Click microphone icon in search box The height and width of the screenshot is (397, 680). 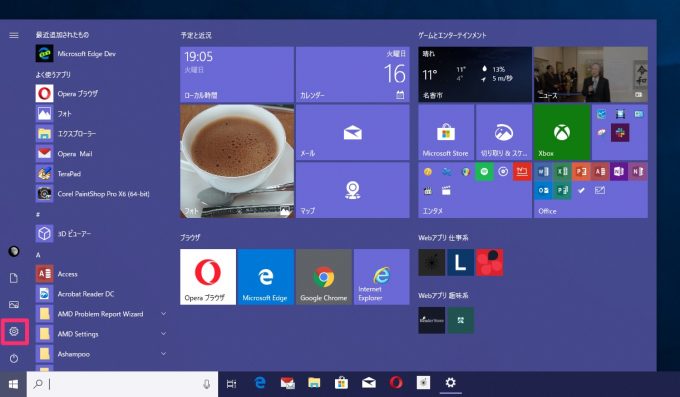tap(206, 384)
